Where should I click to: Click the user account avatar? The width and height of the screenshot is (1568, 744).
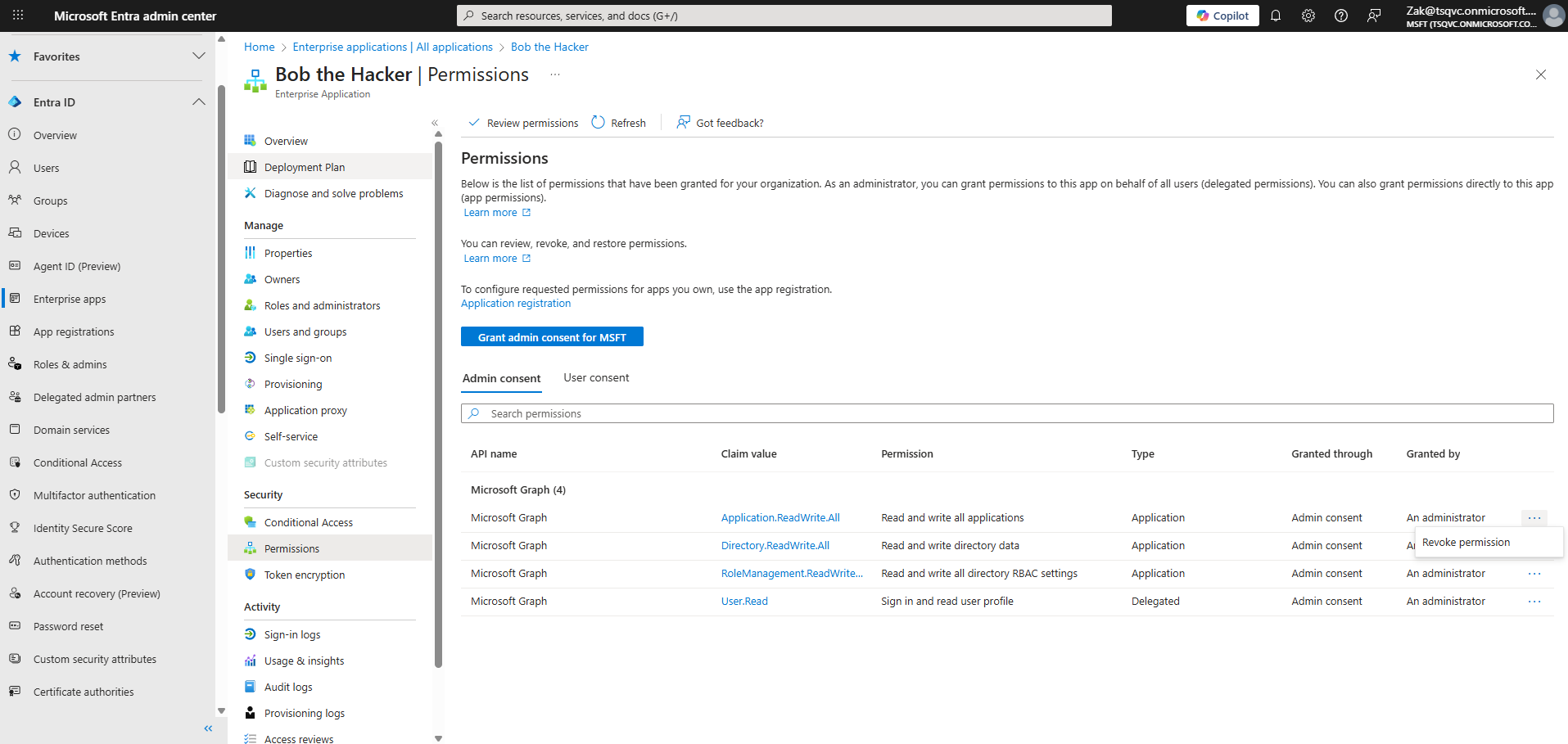point(1552,16)
